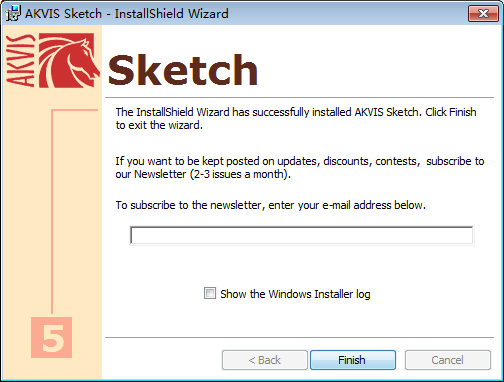Focus the newsletter e-mail address field
The height and width of the screenshot is (382, 504).
(x=302, y=235)
